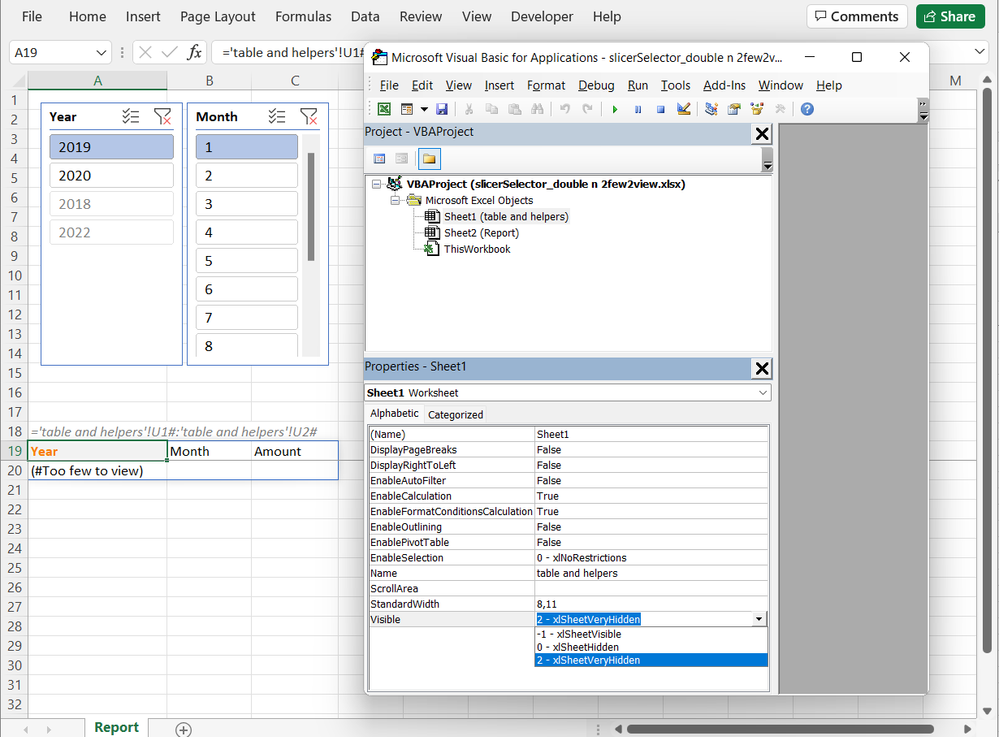Screen dimensions: 999x737
Task: Open the Excel Page Layout tab
Action: click(217, 17)
